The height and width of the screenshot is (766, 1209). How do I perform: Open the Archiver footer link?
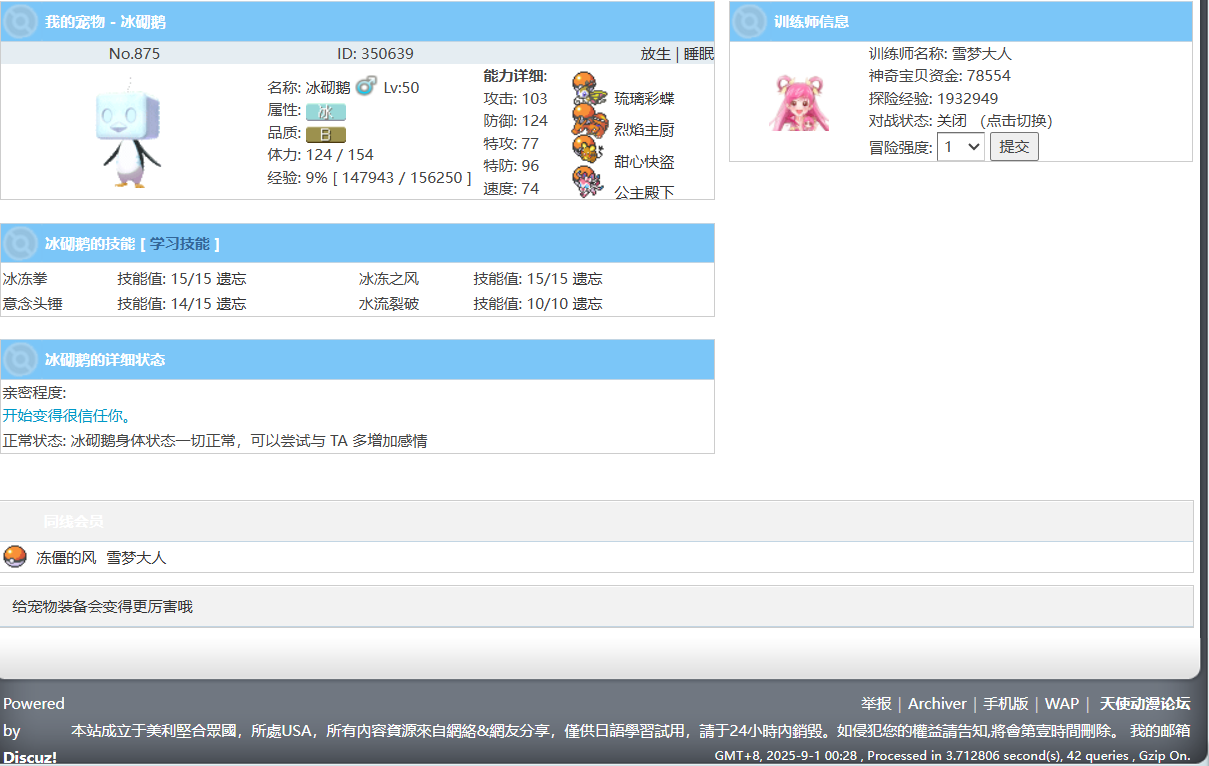(937, 704)
